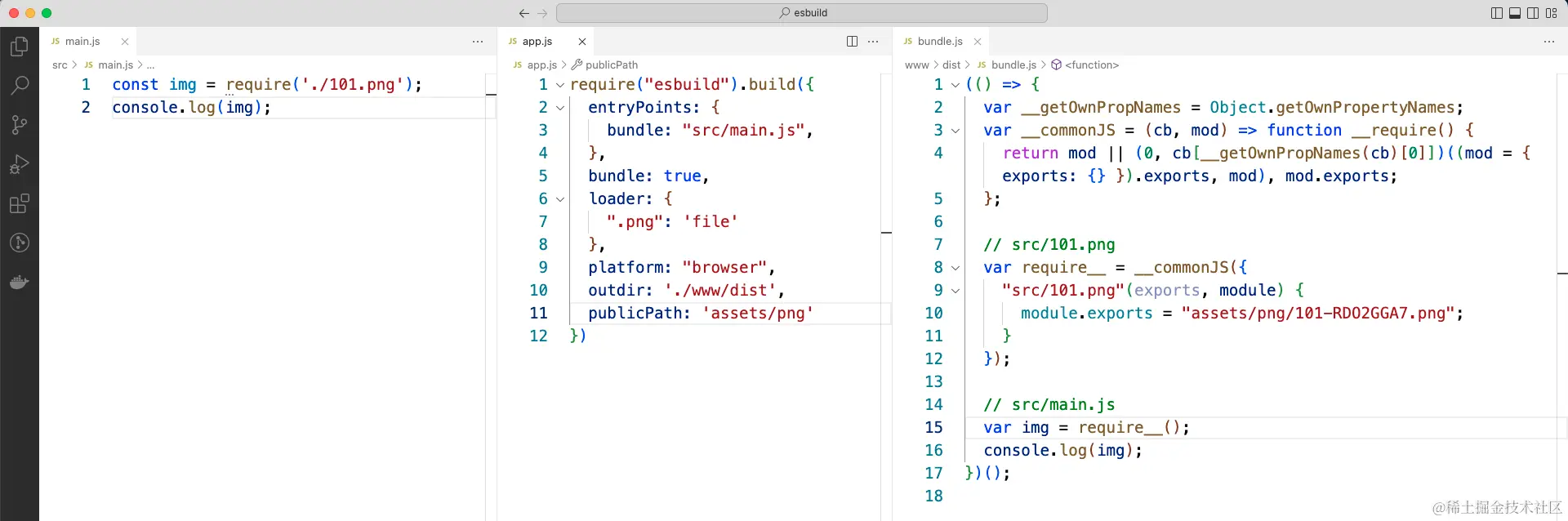Fold line 1 in bundle.js editor
The image size is (1568, 521).
coord(955,85)
